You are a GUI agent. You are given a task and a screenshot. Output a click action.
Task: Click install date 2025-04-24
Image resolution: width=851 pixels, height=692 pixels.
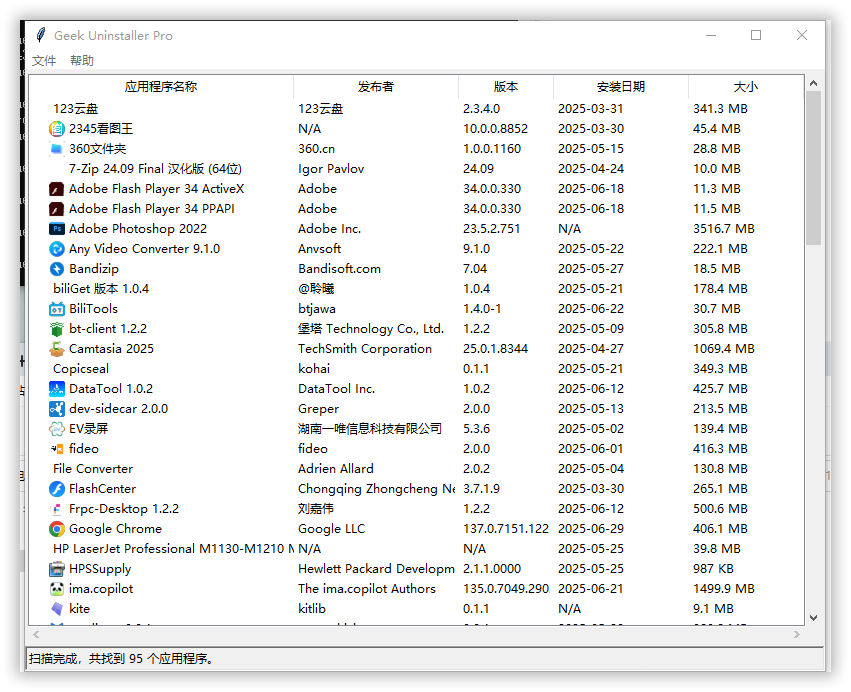tap(591, 169)
